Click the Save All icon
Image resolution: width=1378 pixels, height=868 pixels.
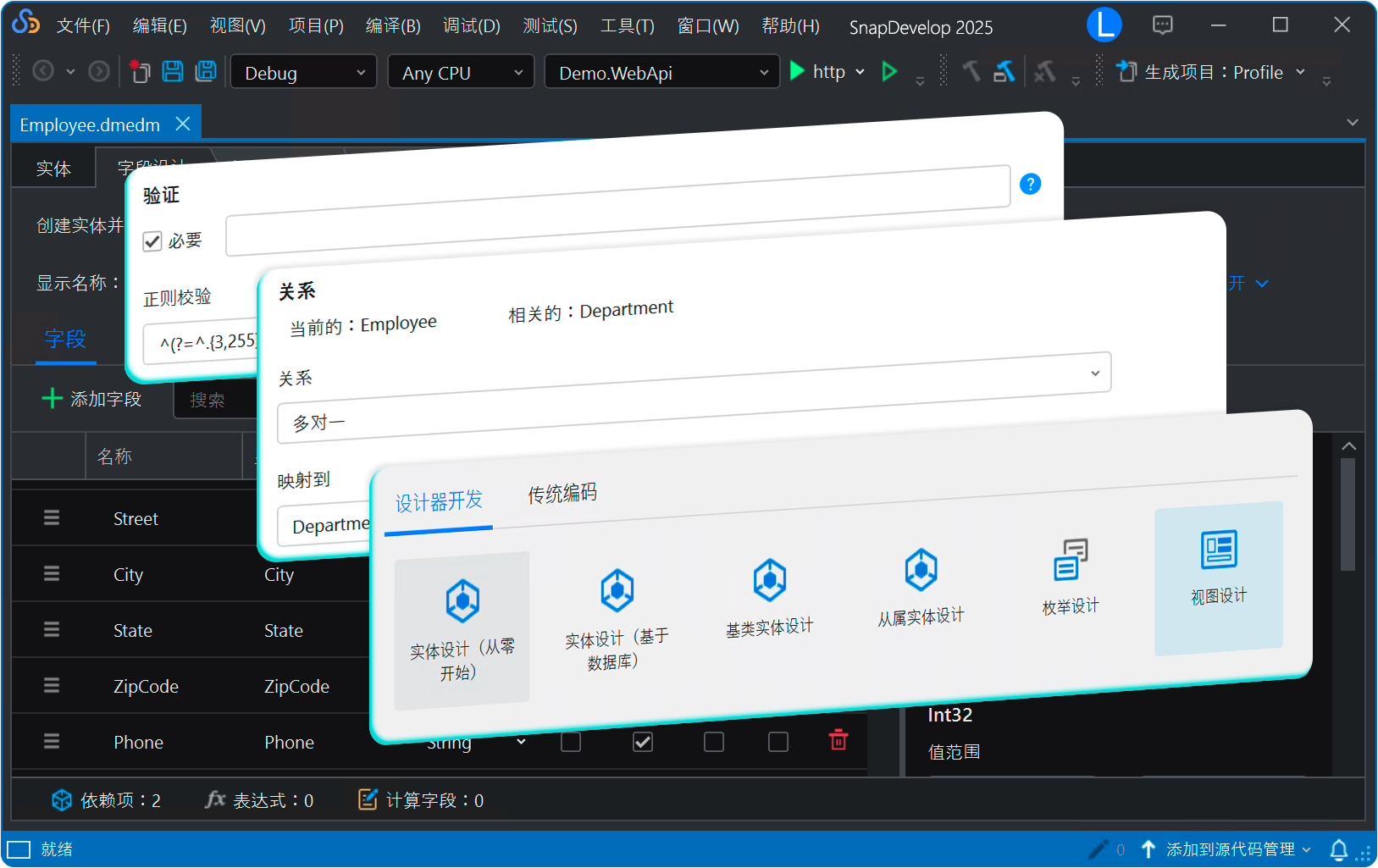click(206, 71)
